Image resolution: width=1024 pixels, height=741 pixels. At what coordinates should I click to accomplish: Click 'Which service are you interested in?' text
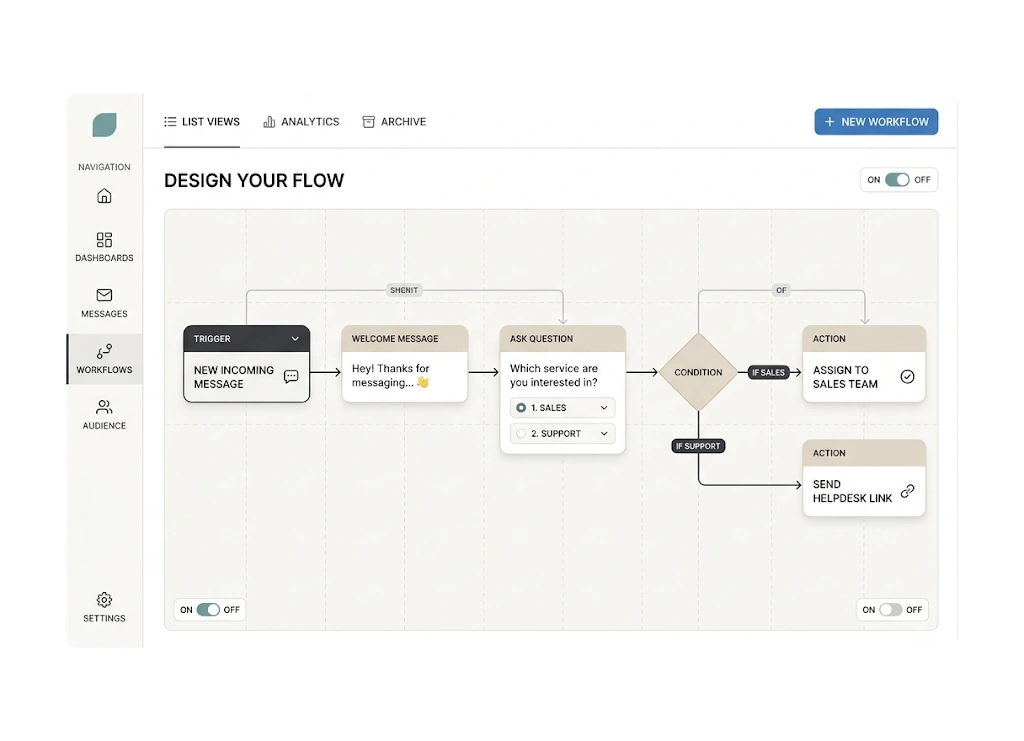coord(554,375)
